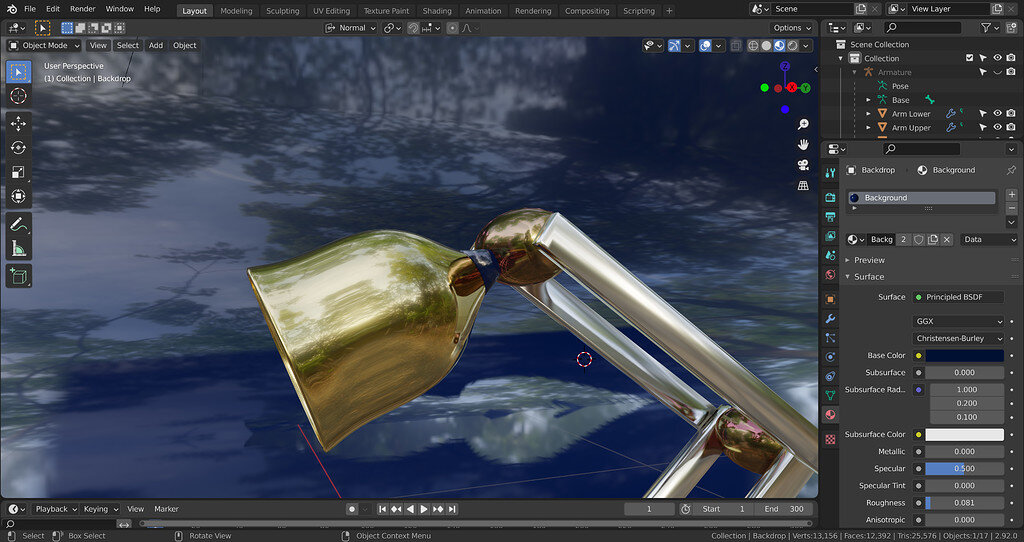Viewport: 1024px width, 542px height.
Task: Click the Add Cube tool icon
Action: [18, 276]
